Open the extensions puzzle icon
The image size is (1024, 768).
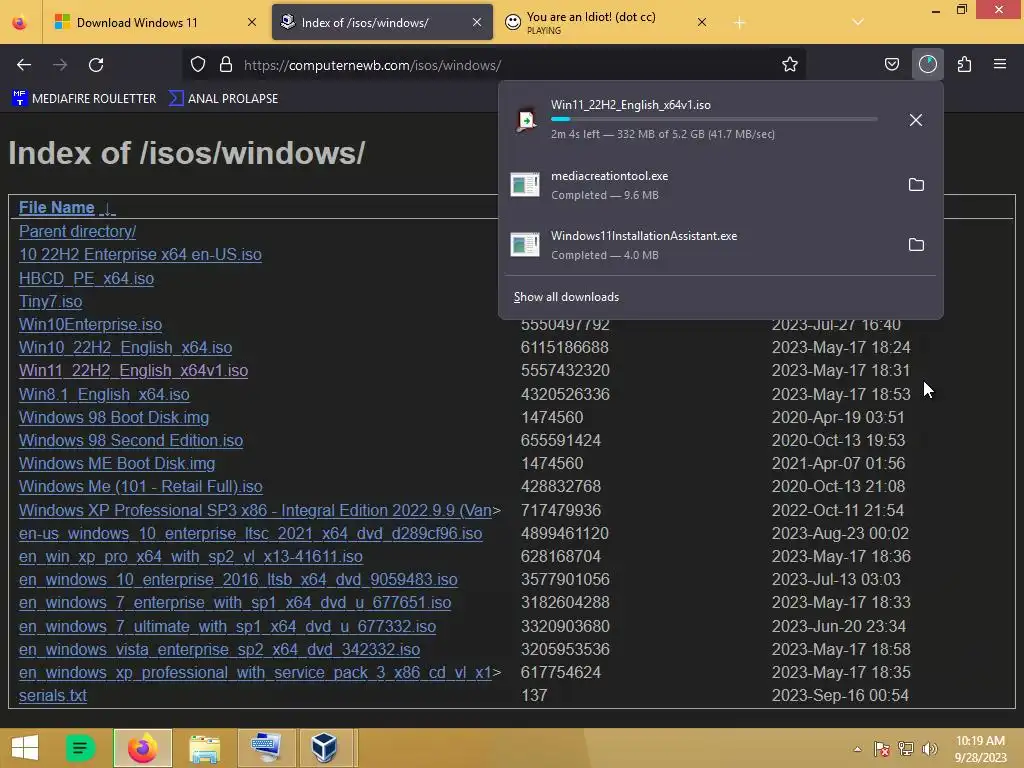pos(964,65)
